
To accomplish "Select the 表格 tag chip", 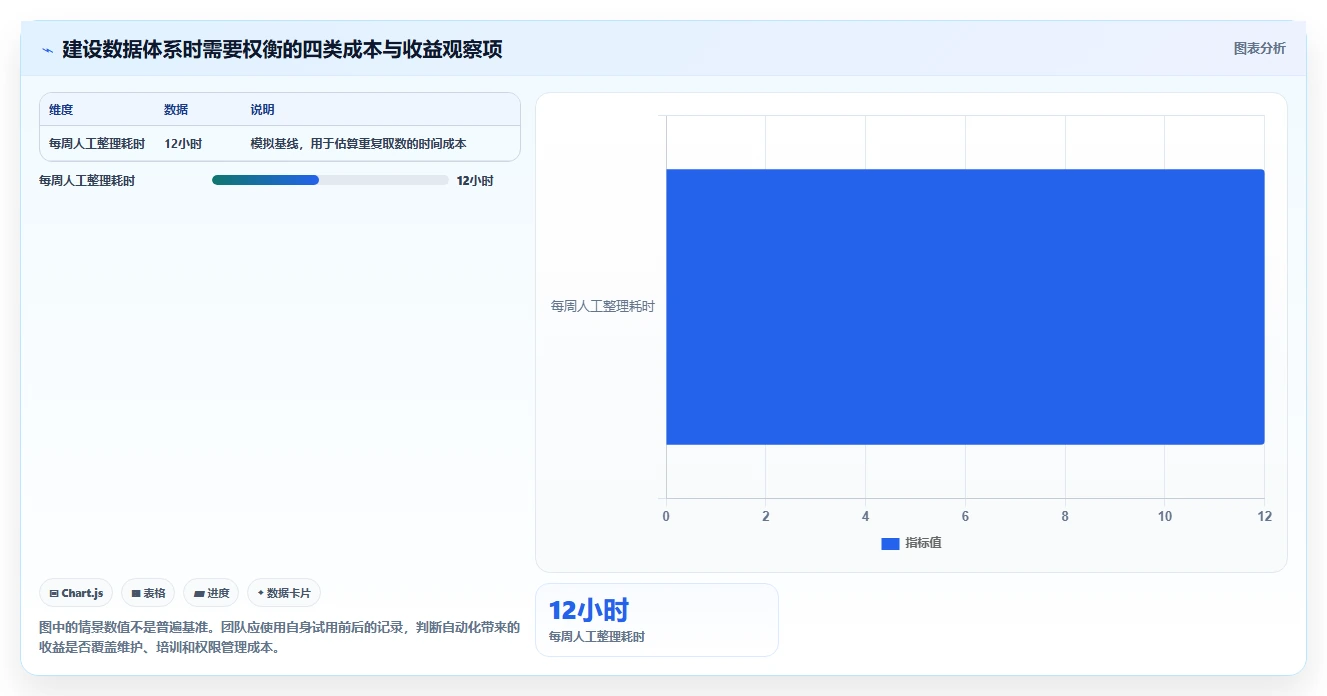I will (148, 593).
